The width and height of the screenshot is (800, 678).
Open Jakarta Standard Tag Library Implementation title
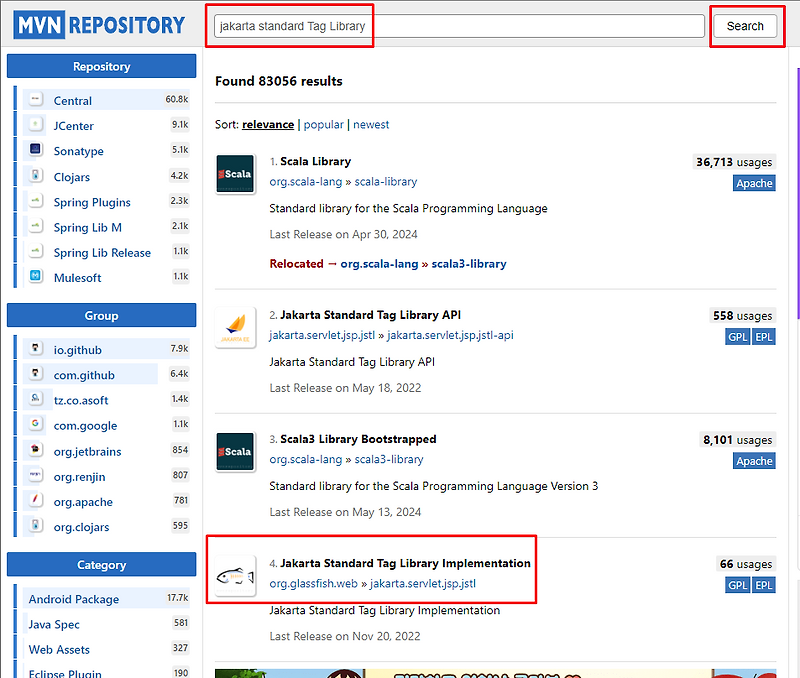(406, 563)
